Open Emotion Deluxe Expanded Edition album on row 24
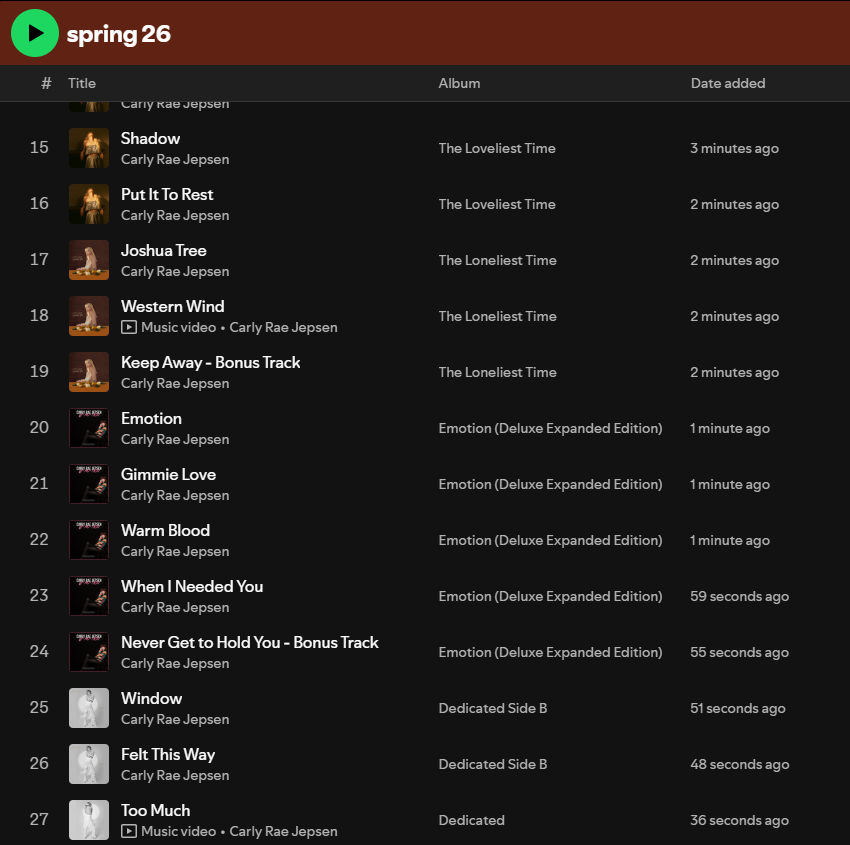The image size is (850, 845). (550, 652)
